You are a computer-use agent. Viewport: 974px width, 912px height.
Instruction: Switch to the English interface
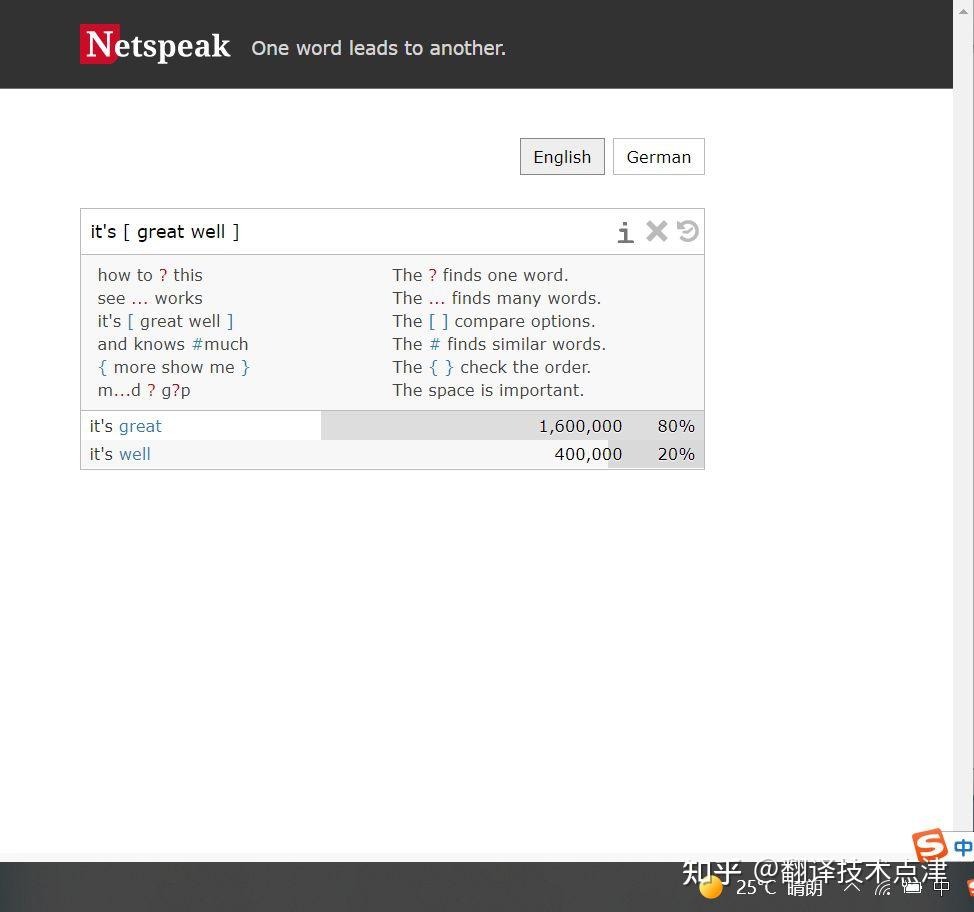561,156
